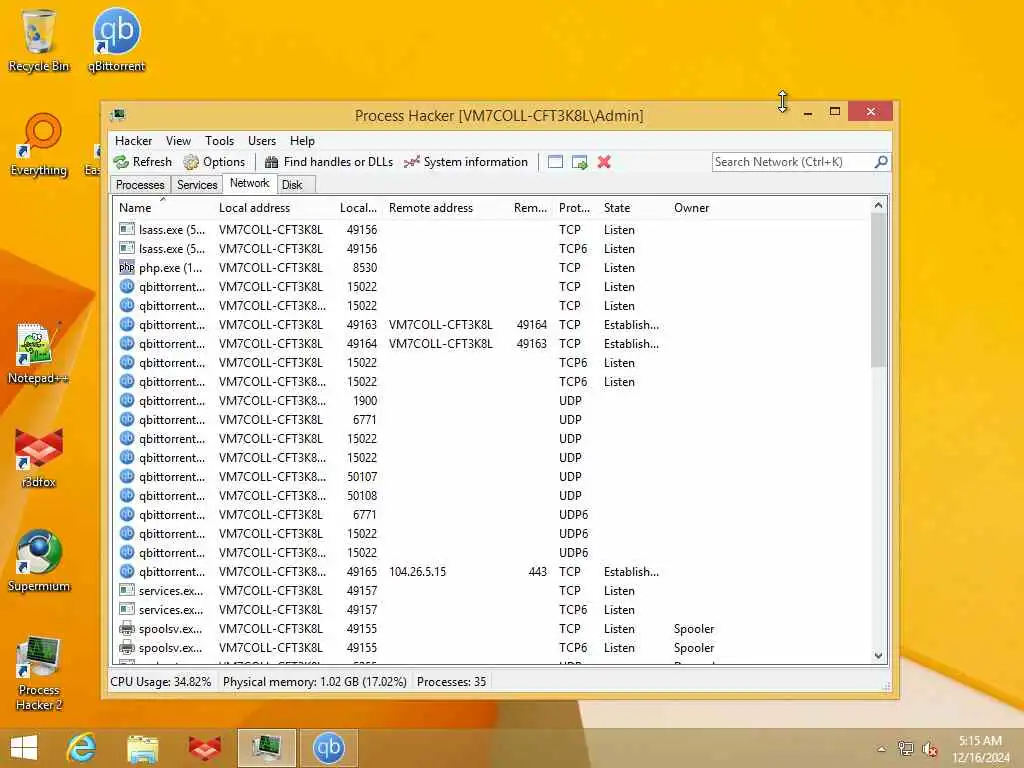Open the r3dfox desktop shortcut
The height and width of the screenshot is (768, 1024).
39,458
